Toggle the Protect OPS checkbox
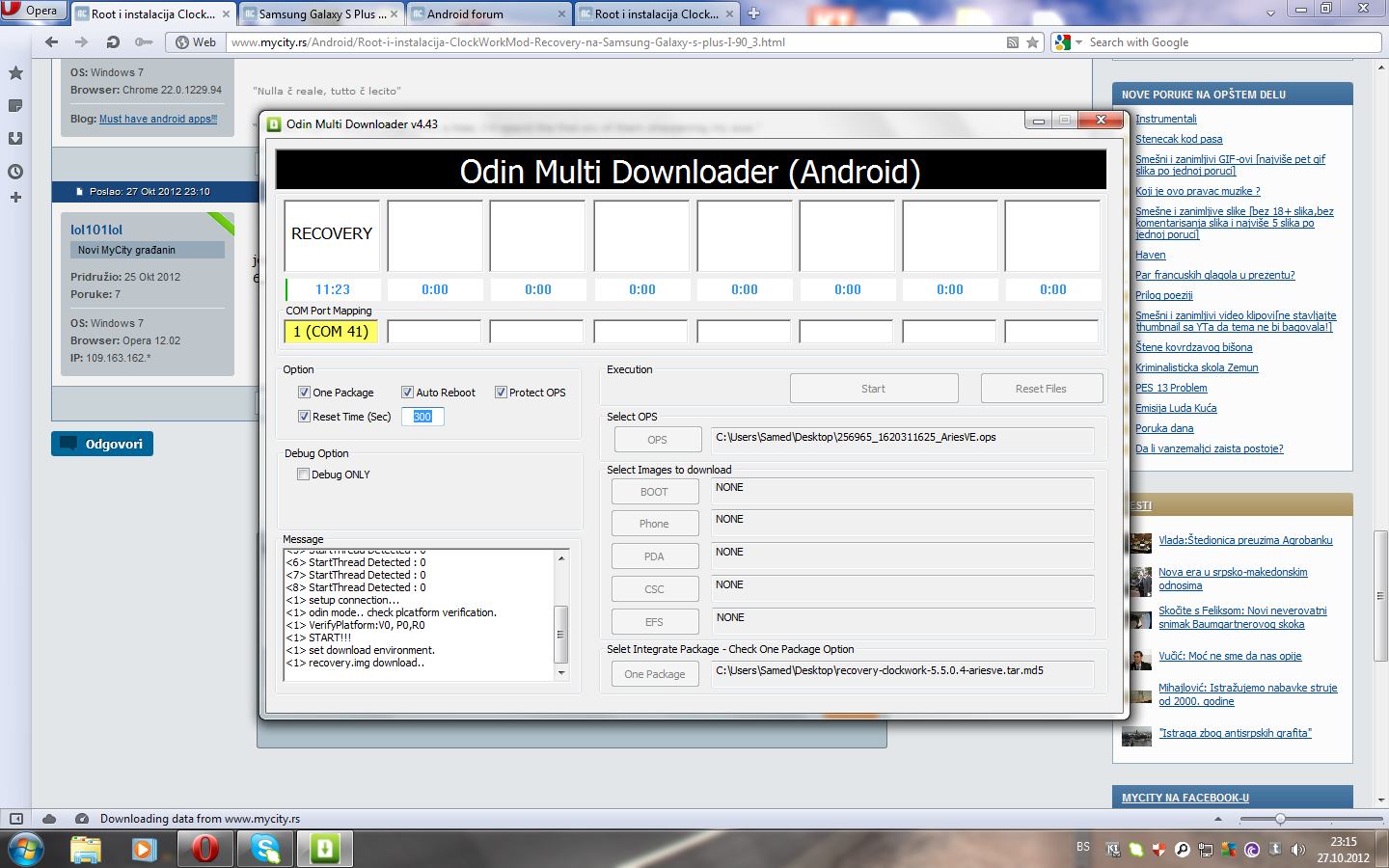This screenshot has height=868, width=1389. (501, 393)
